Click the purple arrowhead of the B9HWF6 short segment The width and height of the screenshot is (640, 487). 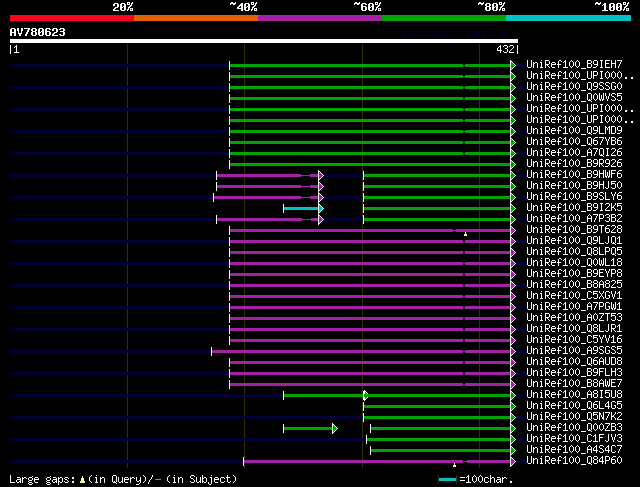point(321,176)
